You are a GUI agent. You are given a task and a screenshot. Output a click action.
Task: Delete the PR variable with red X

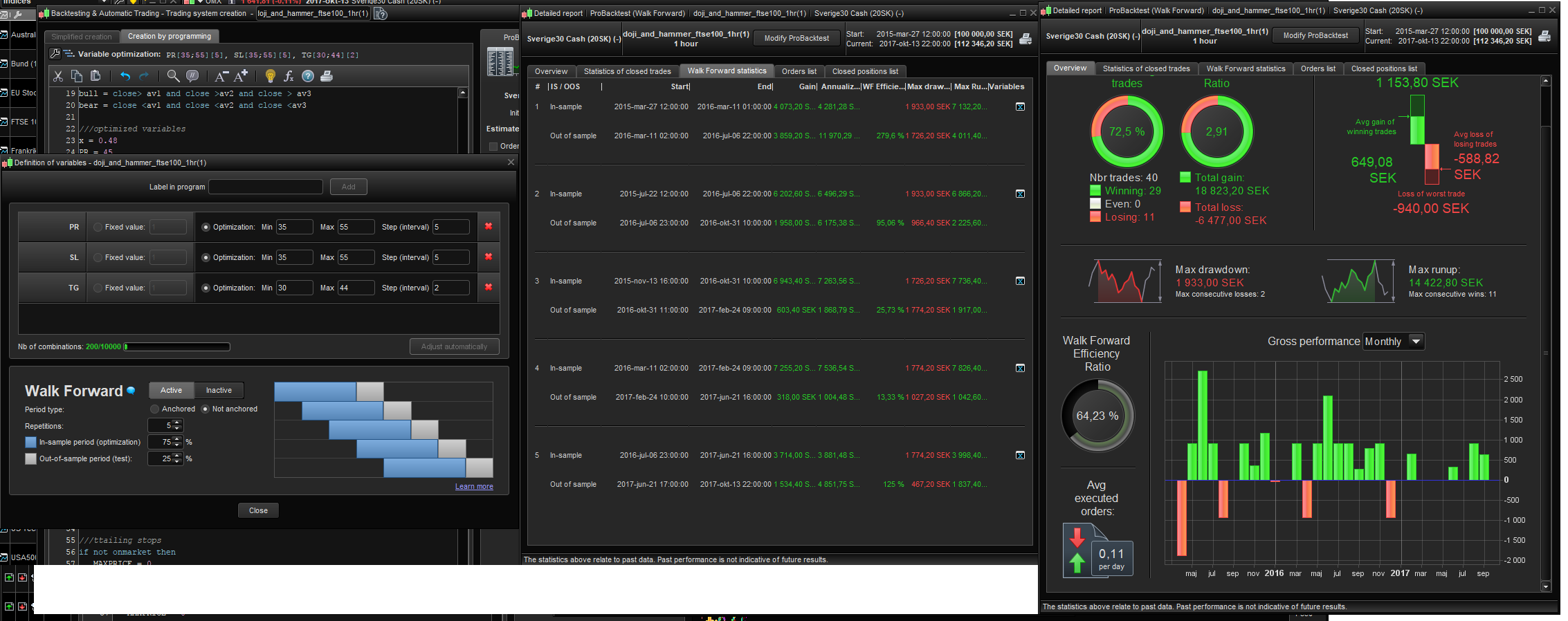(489, 227)
